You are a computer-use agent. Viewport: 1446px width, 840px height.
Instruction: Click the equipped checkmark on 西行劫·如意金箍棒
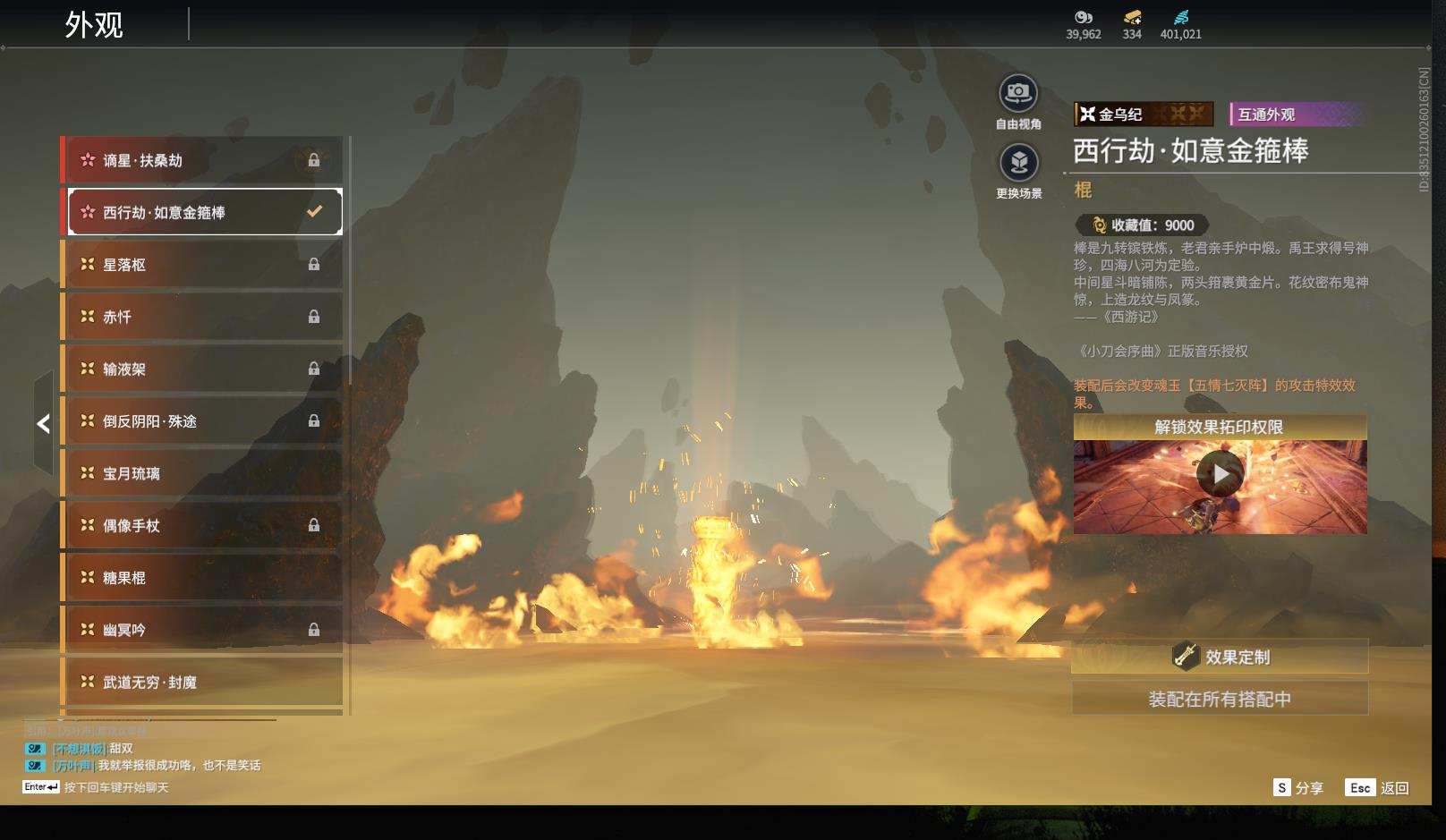(314, 212)
